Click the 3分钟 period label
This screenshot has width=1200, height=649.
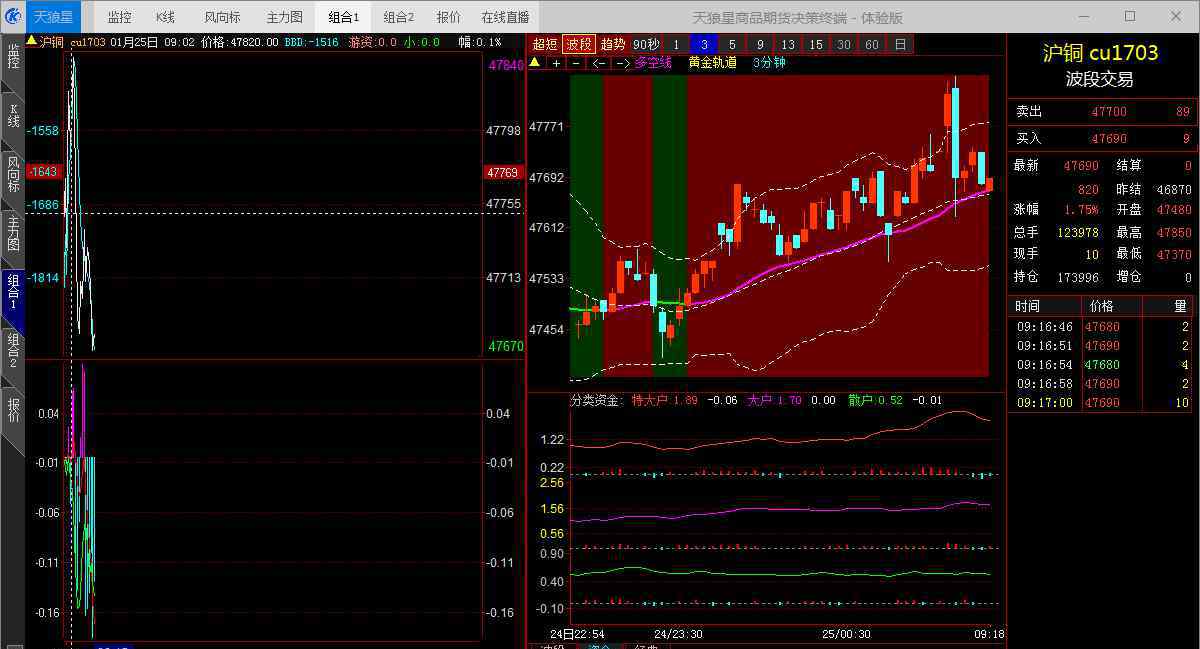(x=769, y=62)
